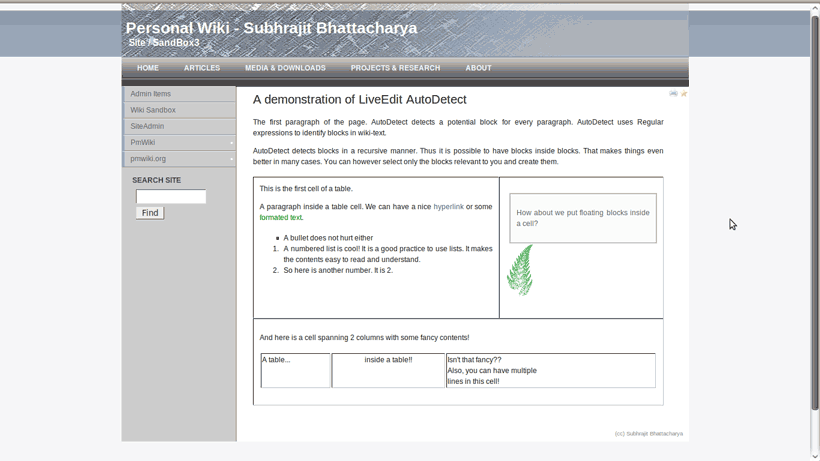Click the heading 'A demonstration of LiveEdit AutoDetect'
Viewport: 820px width, 461px height.
coord(360,100)
